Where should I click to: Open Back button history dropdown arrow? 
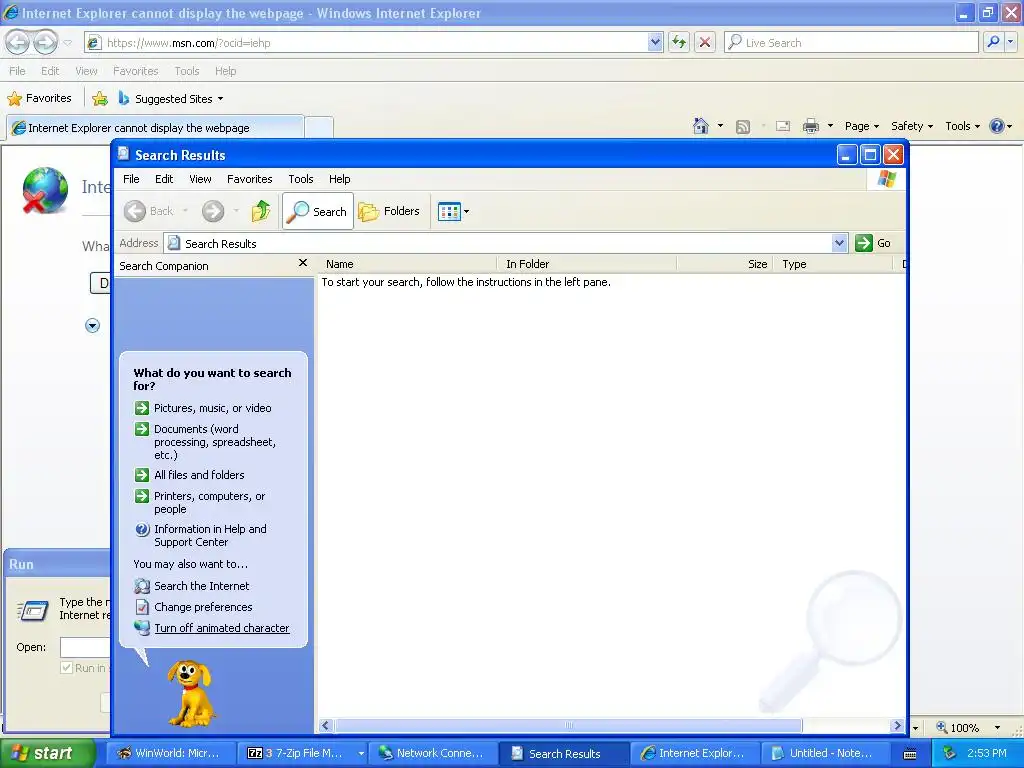tap(185, 211)
